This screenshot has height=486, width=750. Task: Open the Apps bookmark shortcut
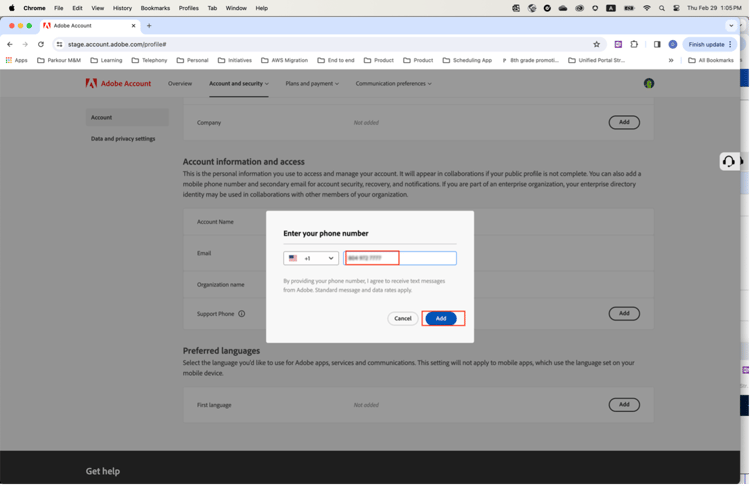(16, 61)
